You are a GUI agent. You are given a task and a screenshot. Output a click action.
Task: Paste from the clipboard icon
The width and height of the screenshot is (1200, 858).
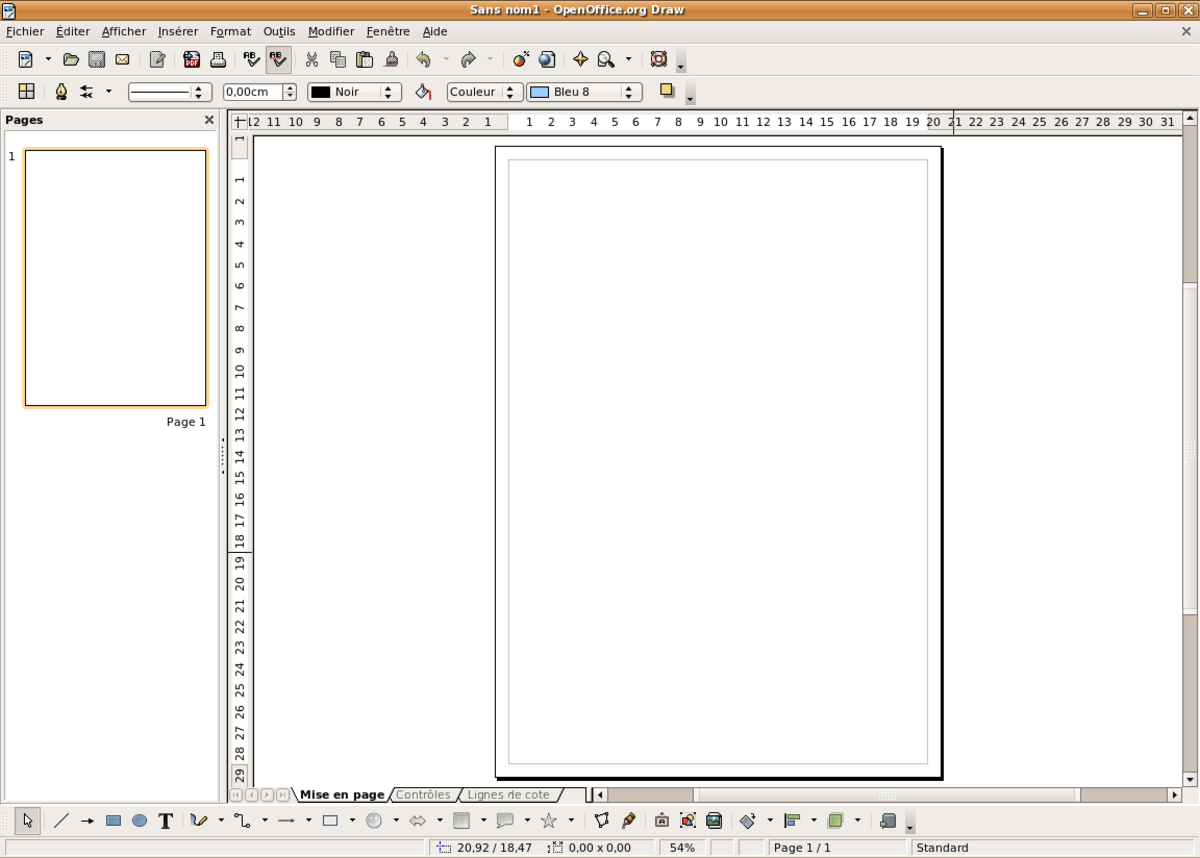tap(365, 59)
